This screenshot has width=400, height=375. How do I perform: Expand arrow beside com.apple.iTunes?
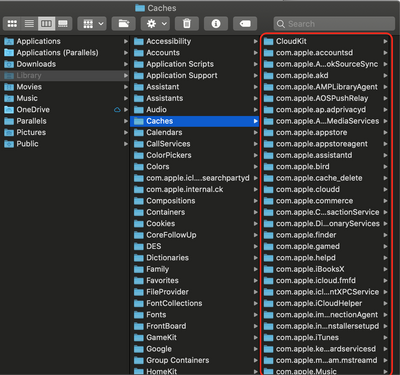click(x=385, y=338)
